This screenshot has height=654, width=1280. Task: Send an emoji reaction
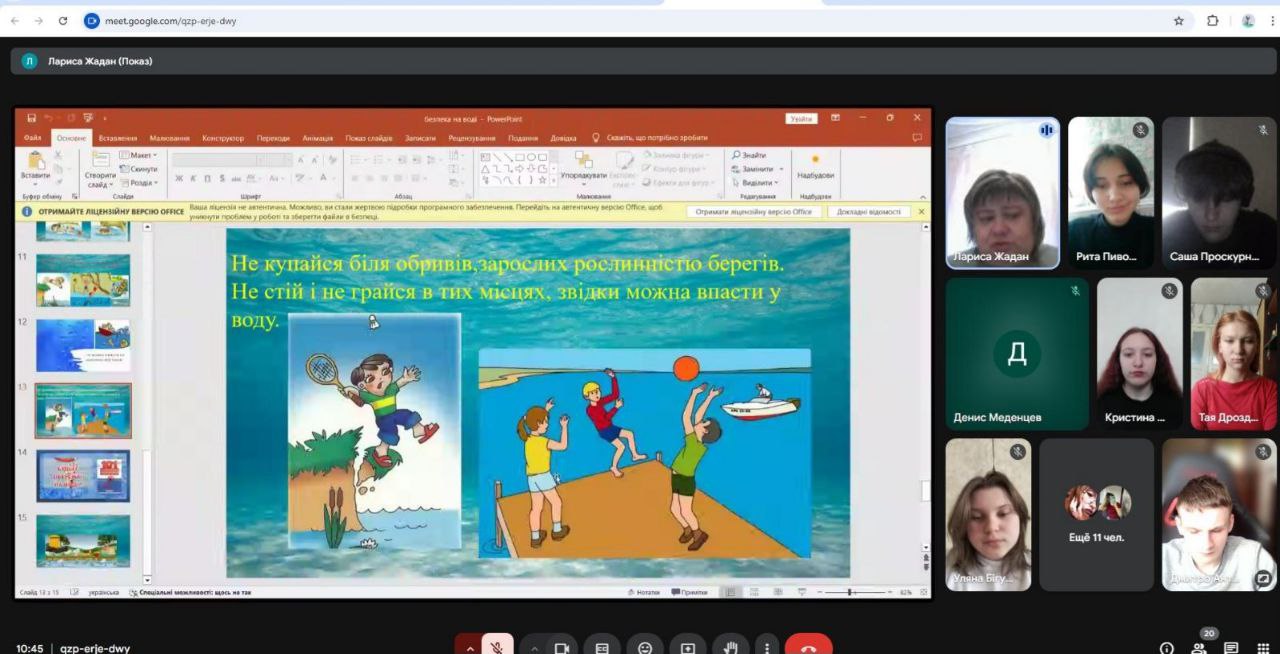[645, 647]
